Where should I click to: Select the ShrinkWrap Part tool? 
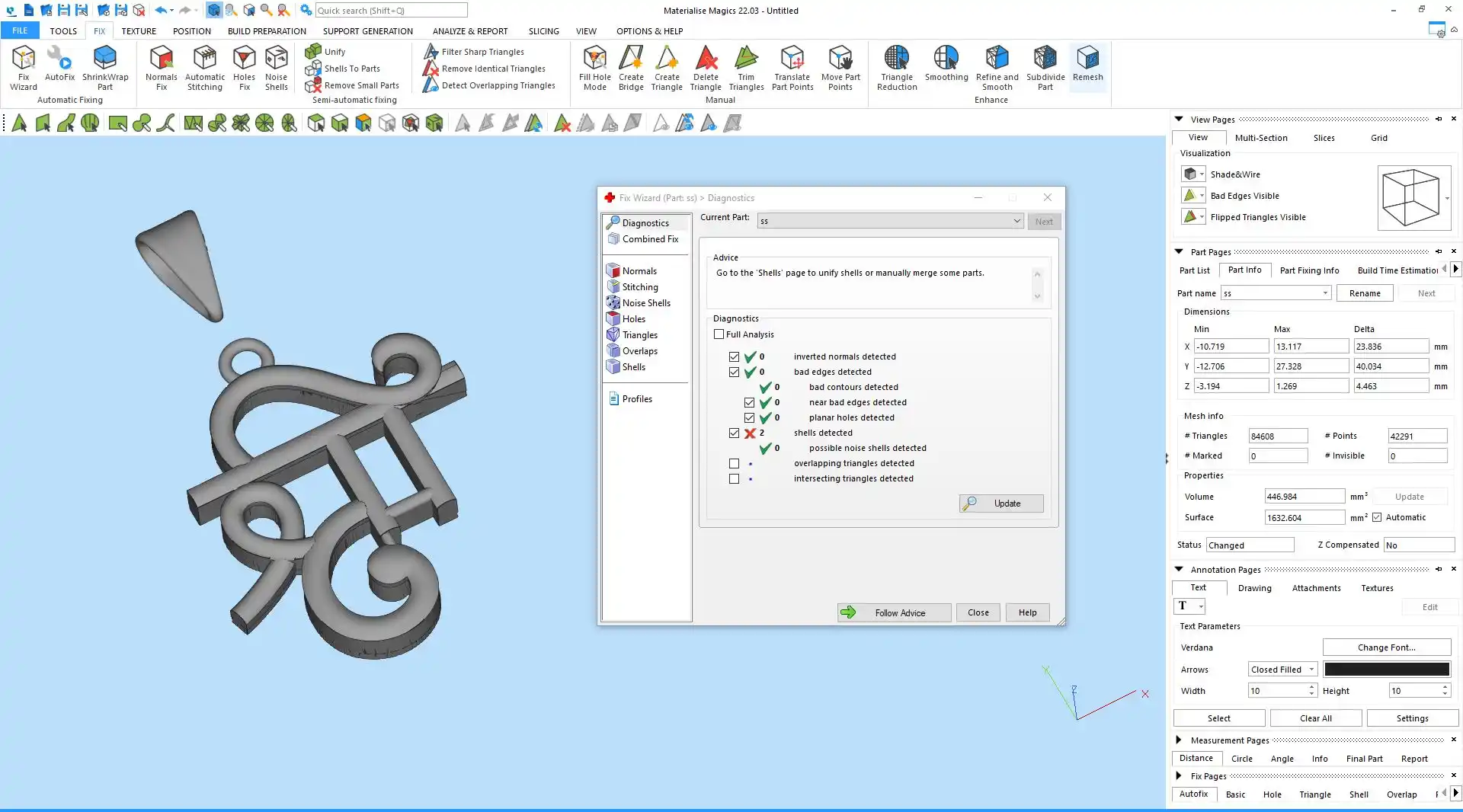click(x=105, y=66)
